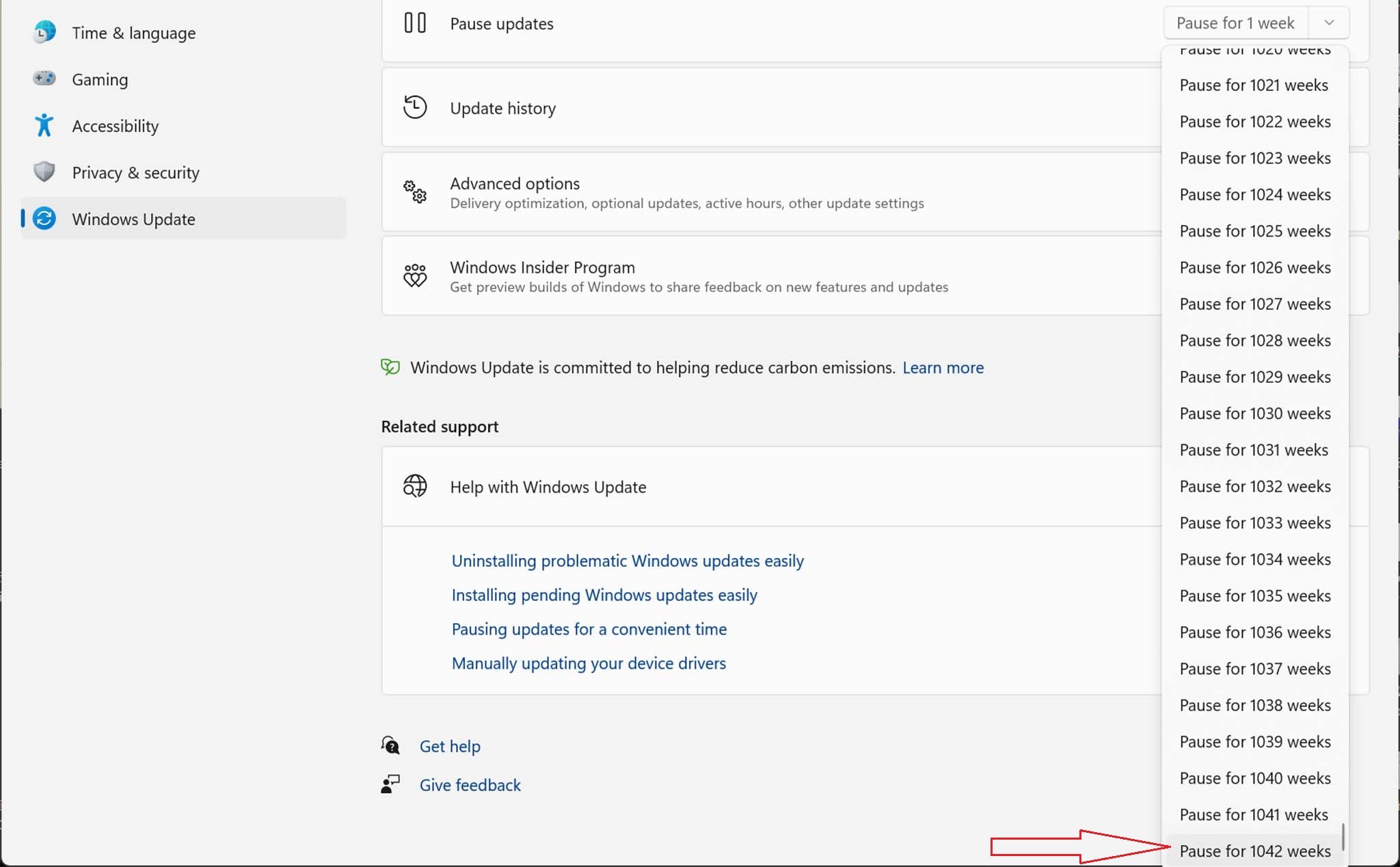This screenshot has width=1400, height=867.
Task: Open Accessibility via its figure icon
Action: point(44,125)
